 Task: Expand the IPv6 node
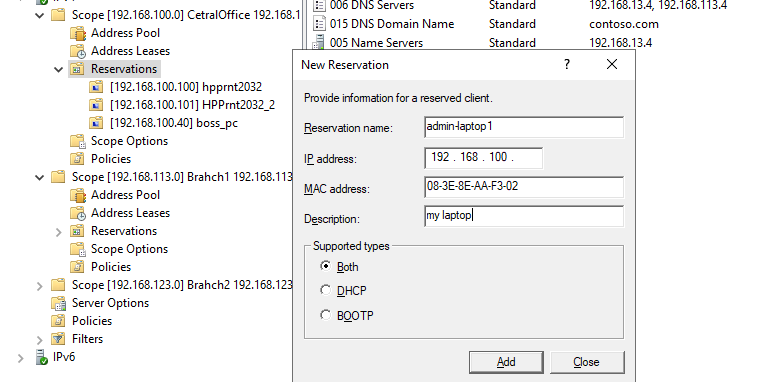click(21, 358)
